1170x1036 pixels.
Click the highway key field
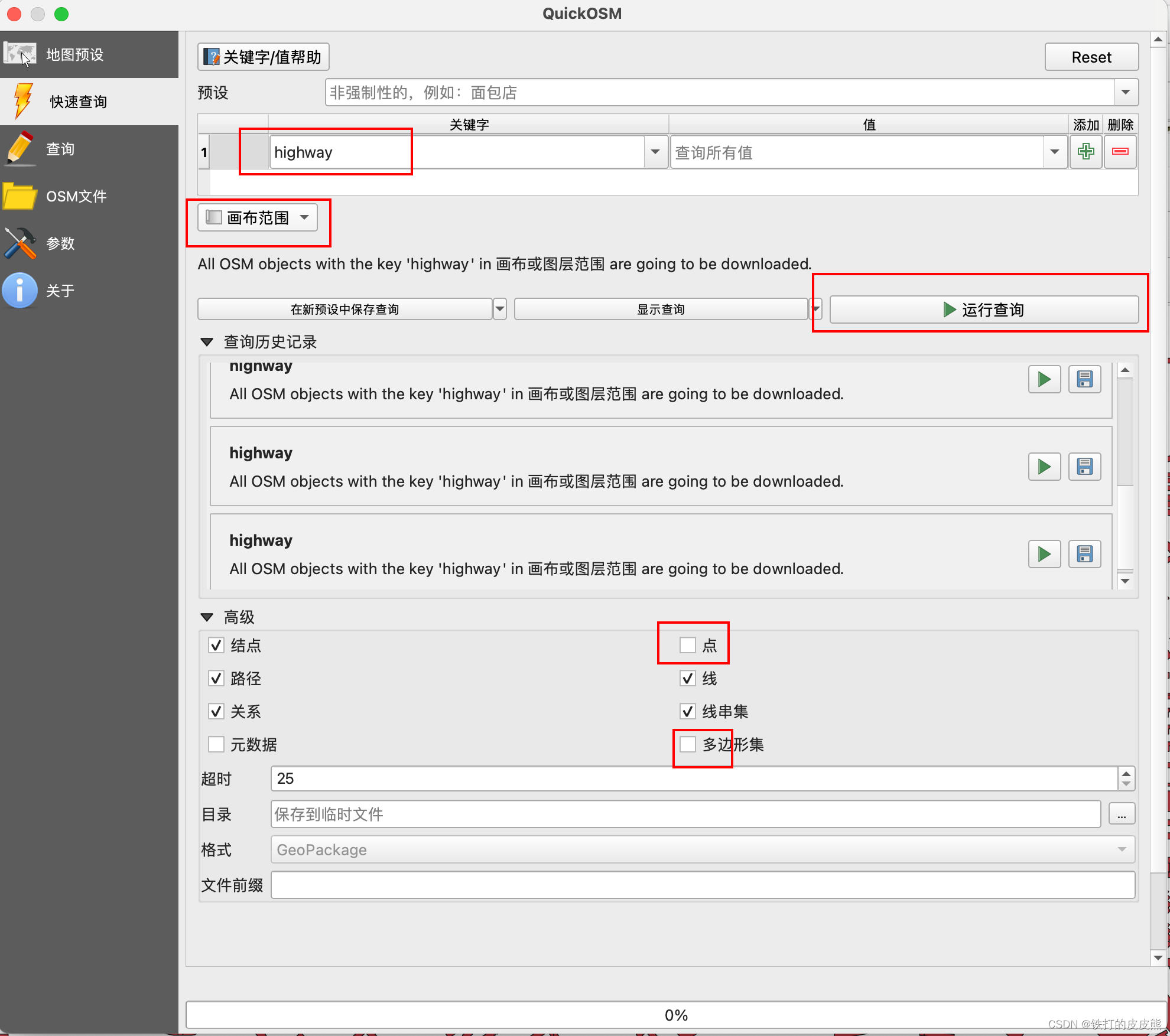456,152
